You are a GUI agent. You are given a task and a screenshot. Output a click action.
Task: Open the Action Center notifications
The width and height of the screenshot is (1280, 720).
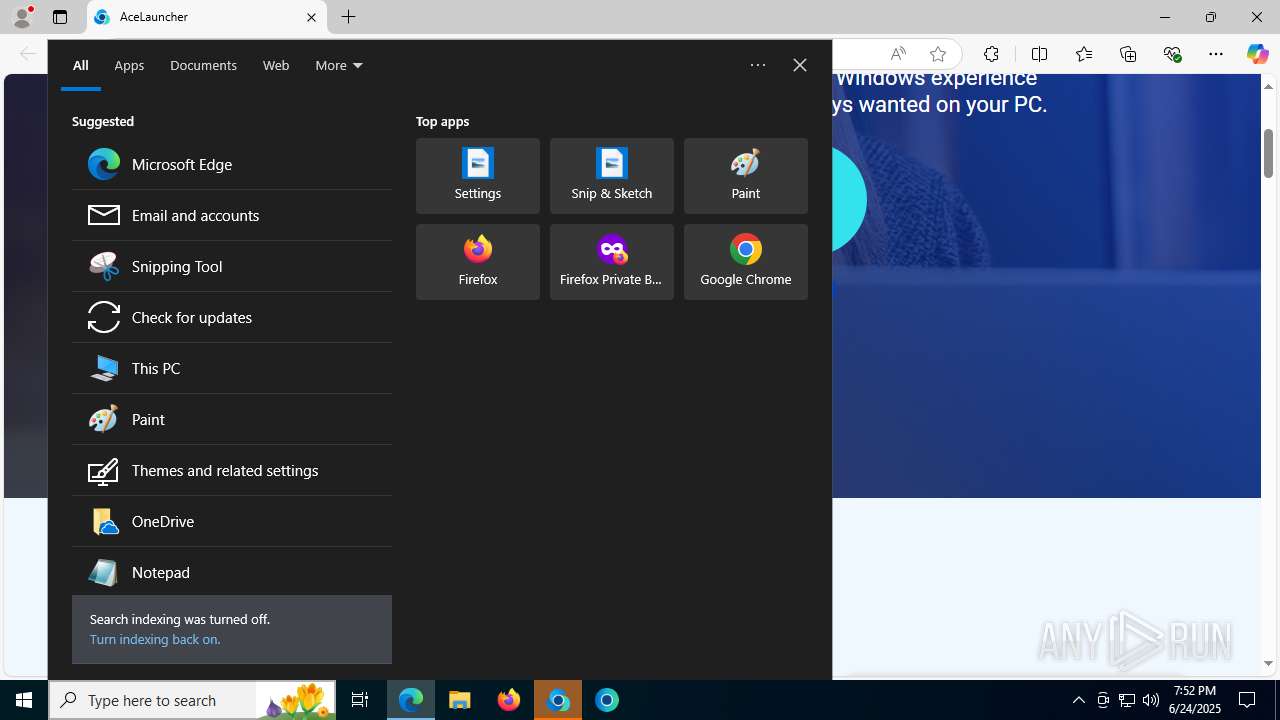(x=1247, y=700)
